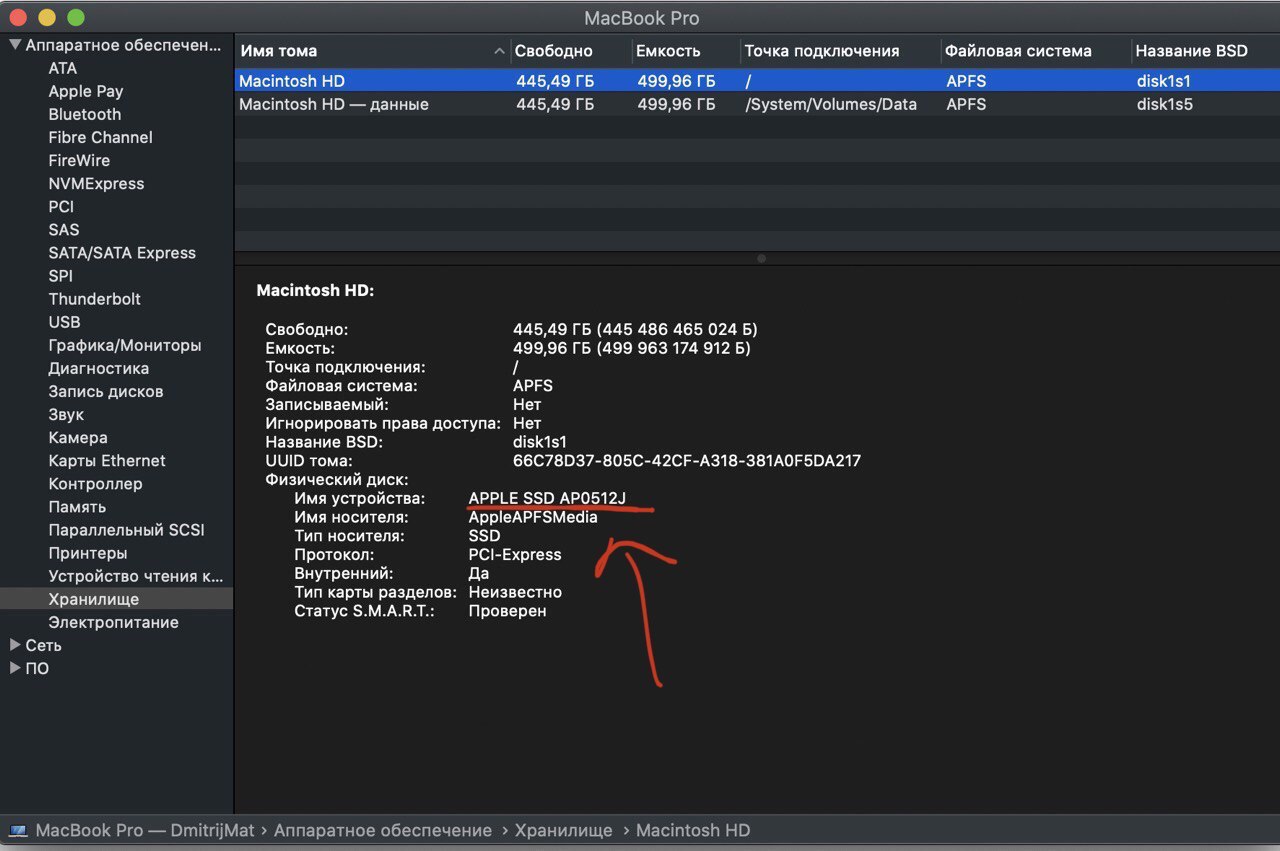Select Apple Pay in the sidebar
The height and width of the screenshot is (851, 1280).
pos(86,91)
